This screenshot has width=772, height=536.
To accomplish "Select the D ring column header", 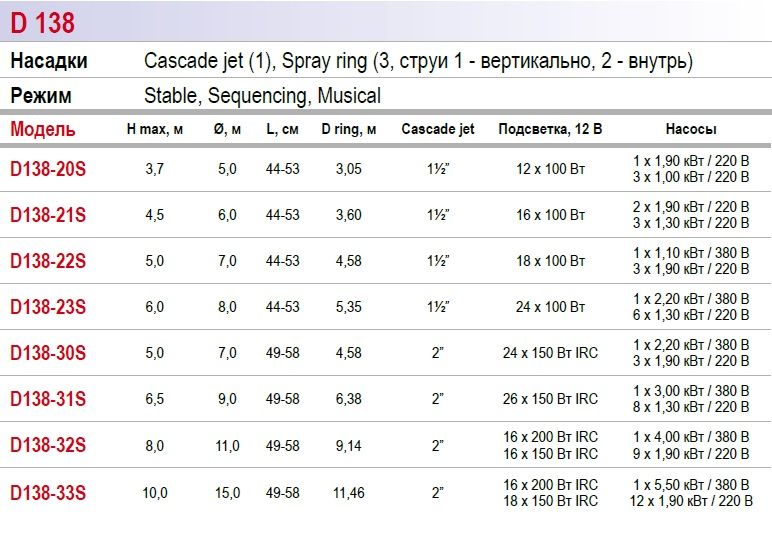I will (x=348, y=129).
